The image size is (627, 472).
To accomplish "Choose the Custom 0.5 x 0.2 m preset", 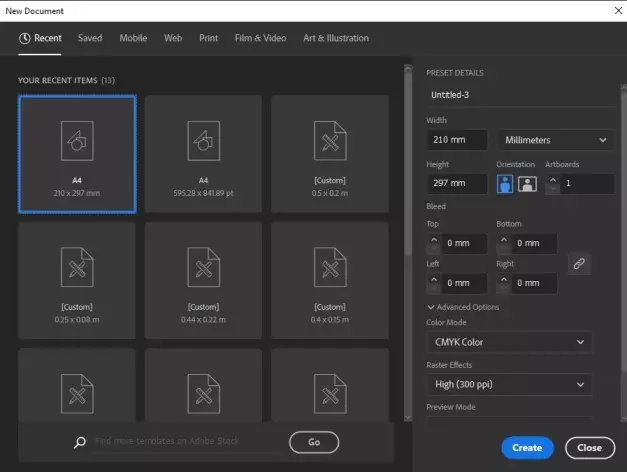I will [x=330, y=154].
